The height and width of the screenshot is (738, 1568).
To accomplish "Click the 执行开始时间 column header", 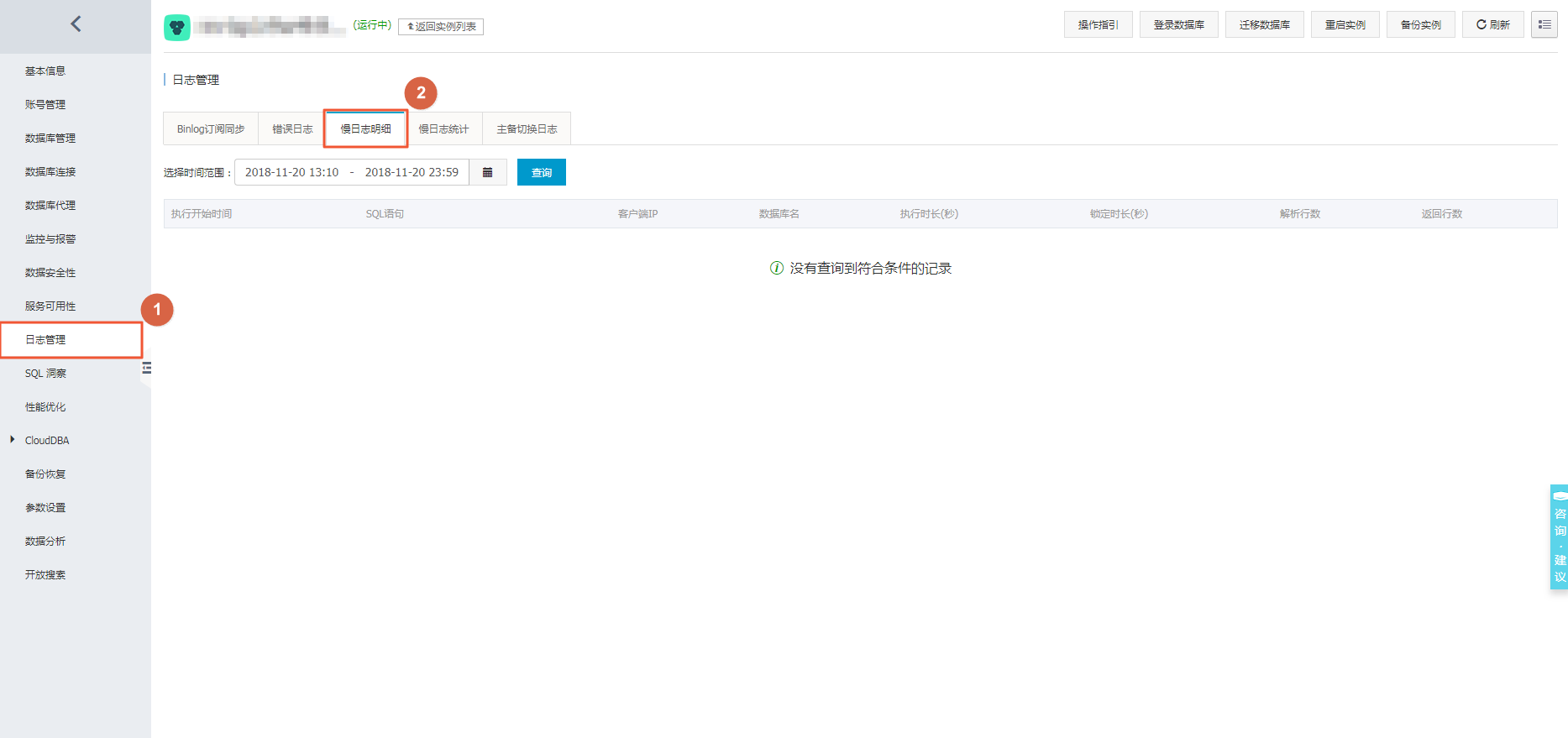I will pyautogui.click(x=202, y=213).
